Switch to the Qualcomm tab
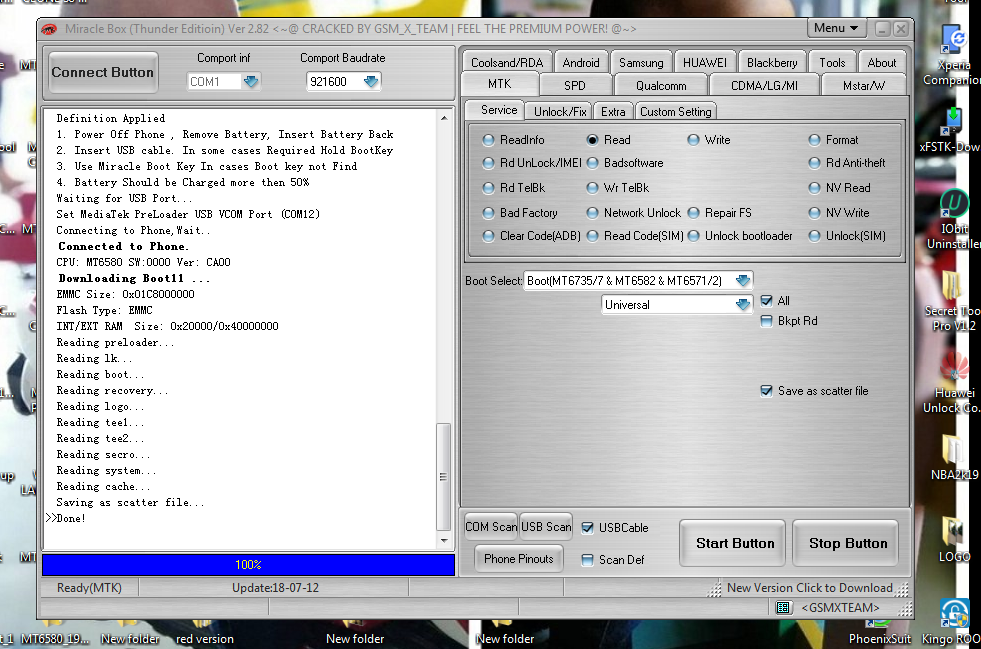This screenshot has height=649, width=981. click(x=661, y=86)
